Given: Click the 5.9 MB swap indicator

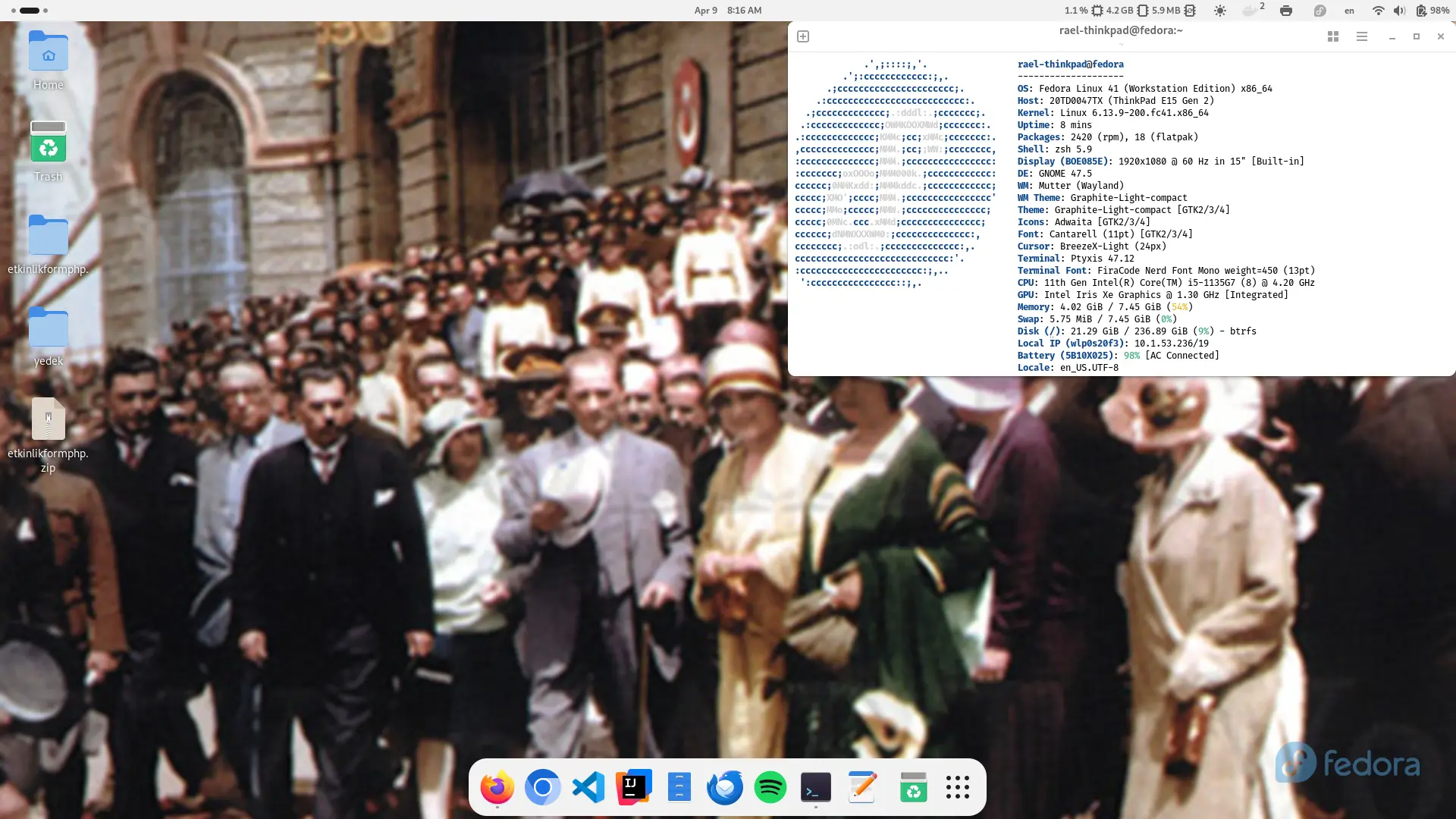Looking at the screenshot, I should pos(1173,11).
